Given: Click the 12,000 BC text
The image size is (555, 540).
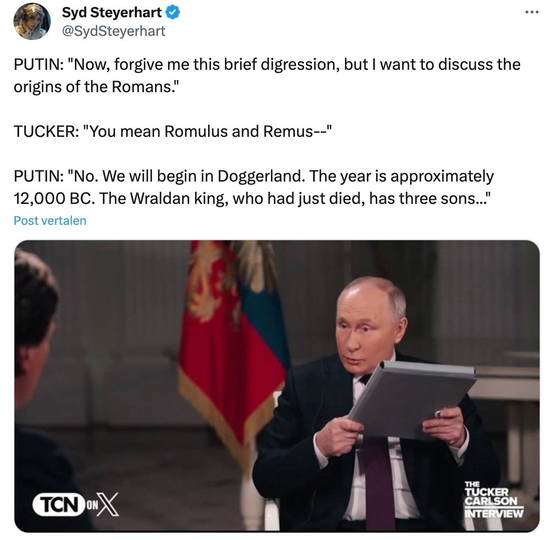Looking at the screenshot, I should pos(54,199).
